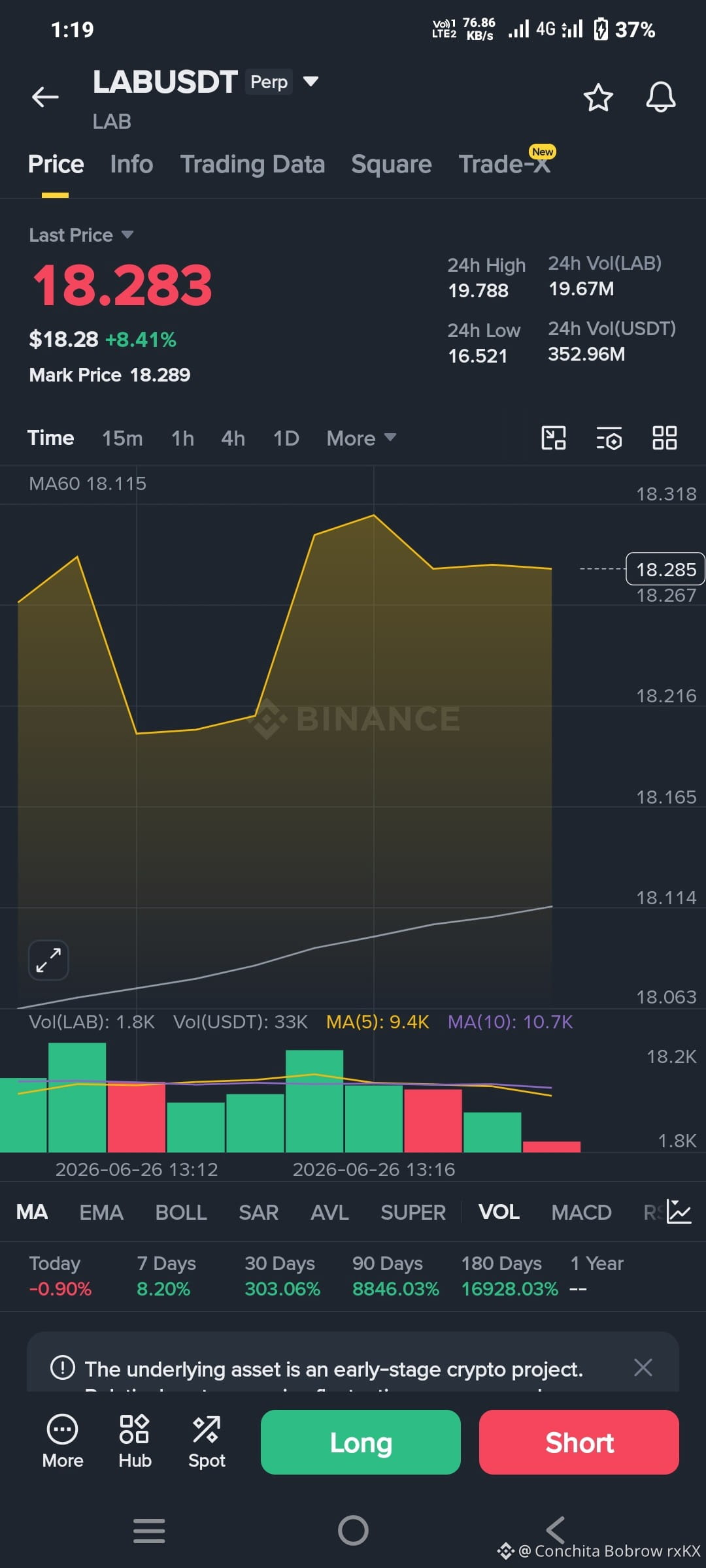Toggle the MACD sub-indicator

581,1212
